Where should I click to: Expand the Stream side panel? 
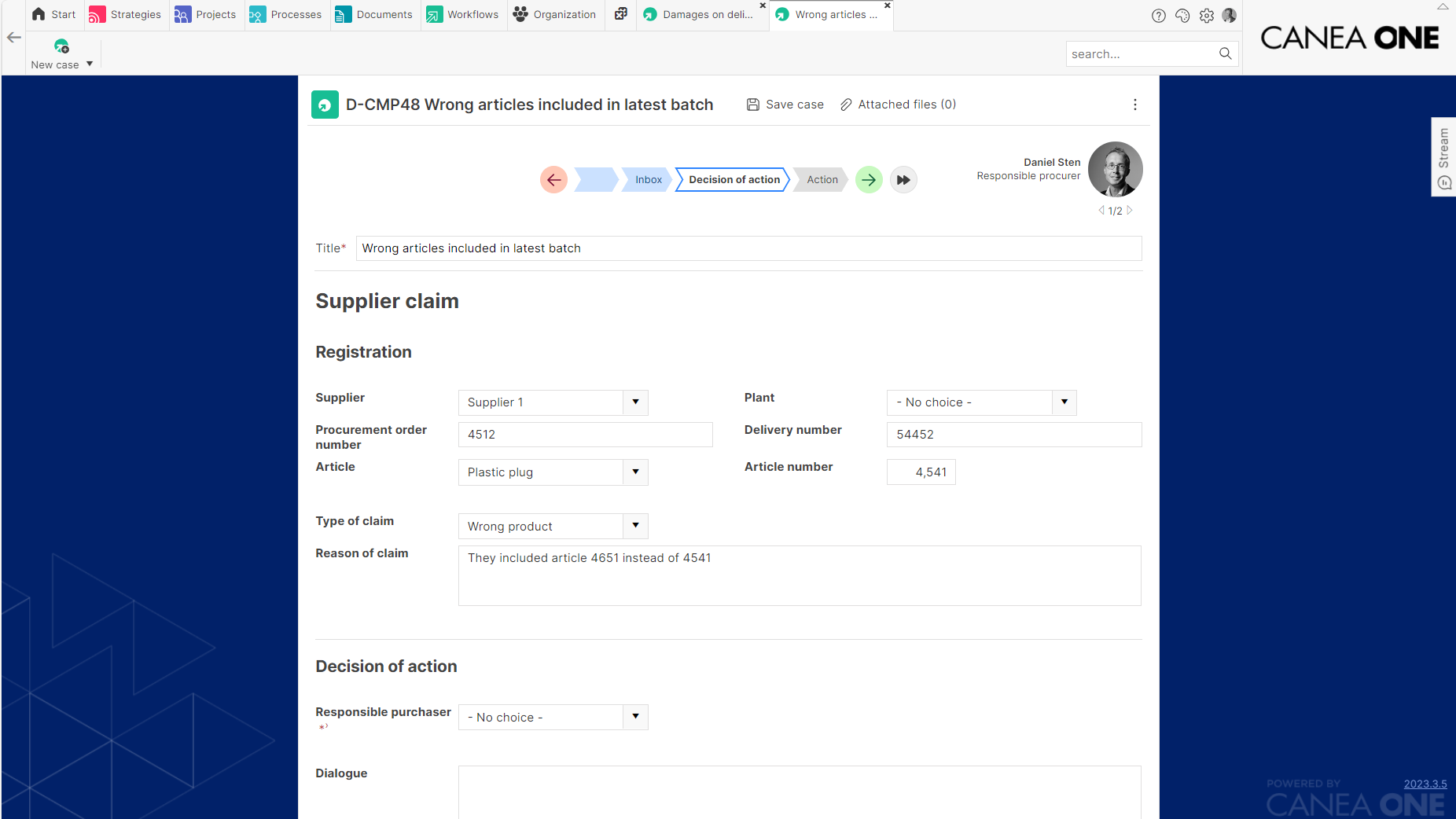coord(1443,157)
